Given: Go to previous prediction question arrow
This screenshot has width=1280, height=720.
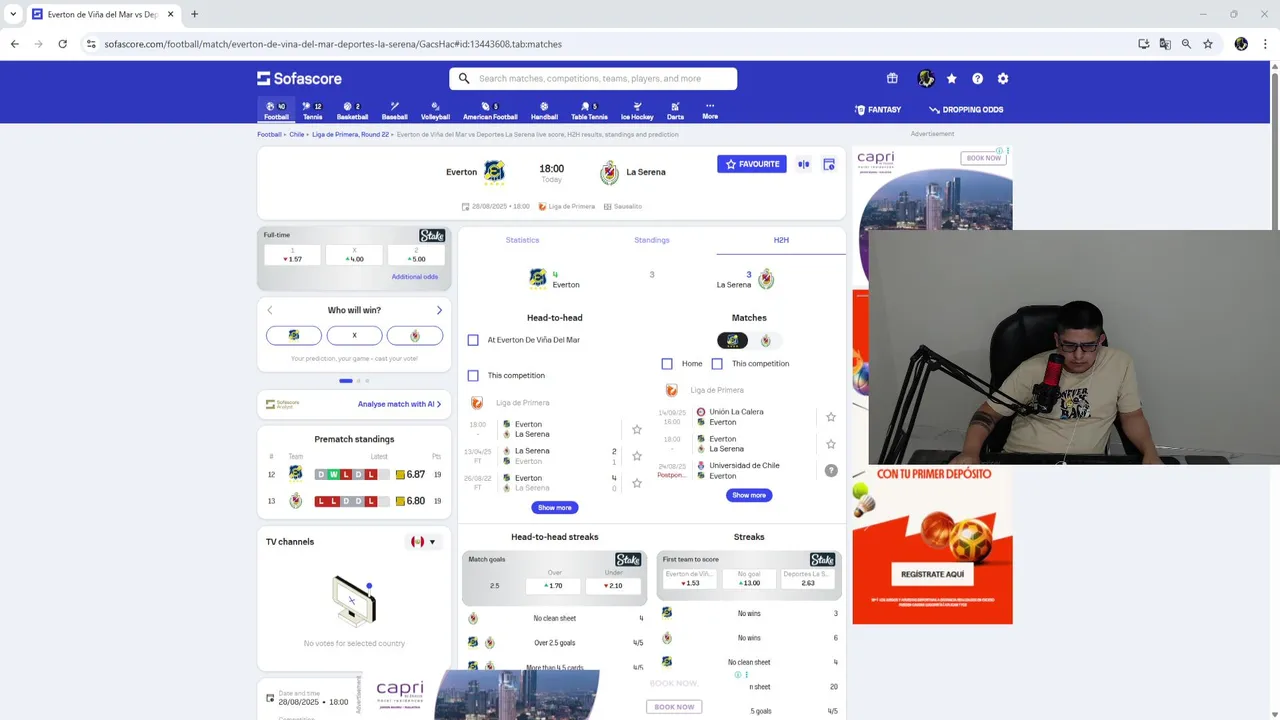Looking at the screenshot, I should (269, 310).
